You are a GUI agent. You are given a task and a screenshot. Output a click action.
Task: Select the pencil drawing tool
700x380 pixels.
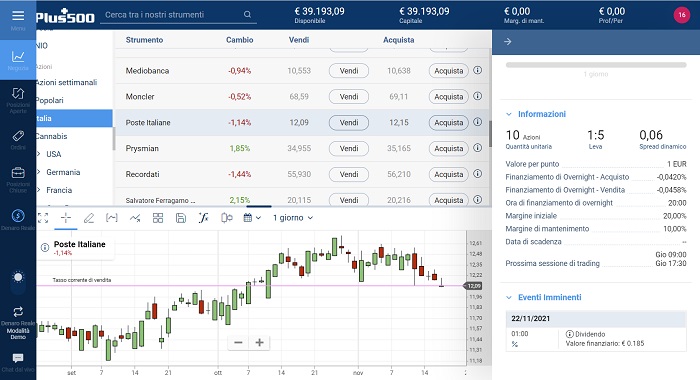tap(89, 218)
